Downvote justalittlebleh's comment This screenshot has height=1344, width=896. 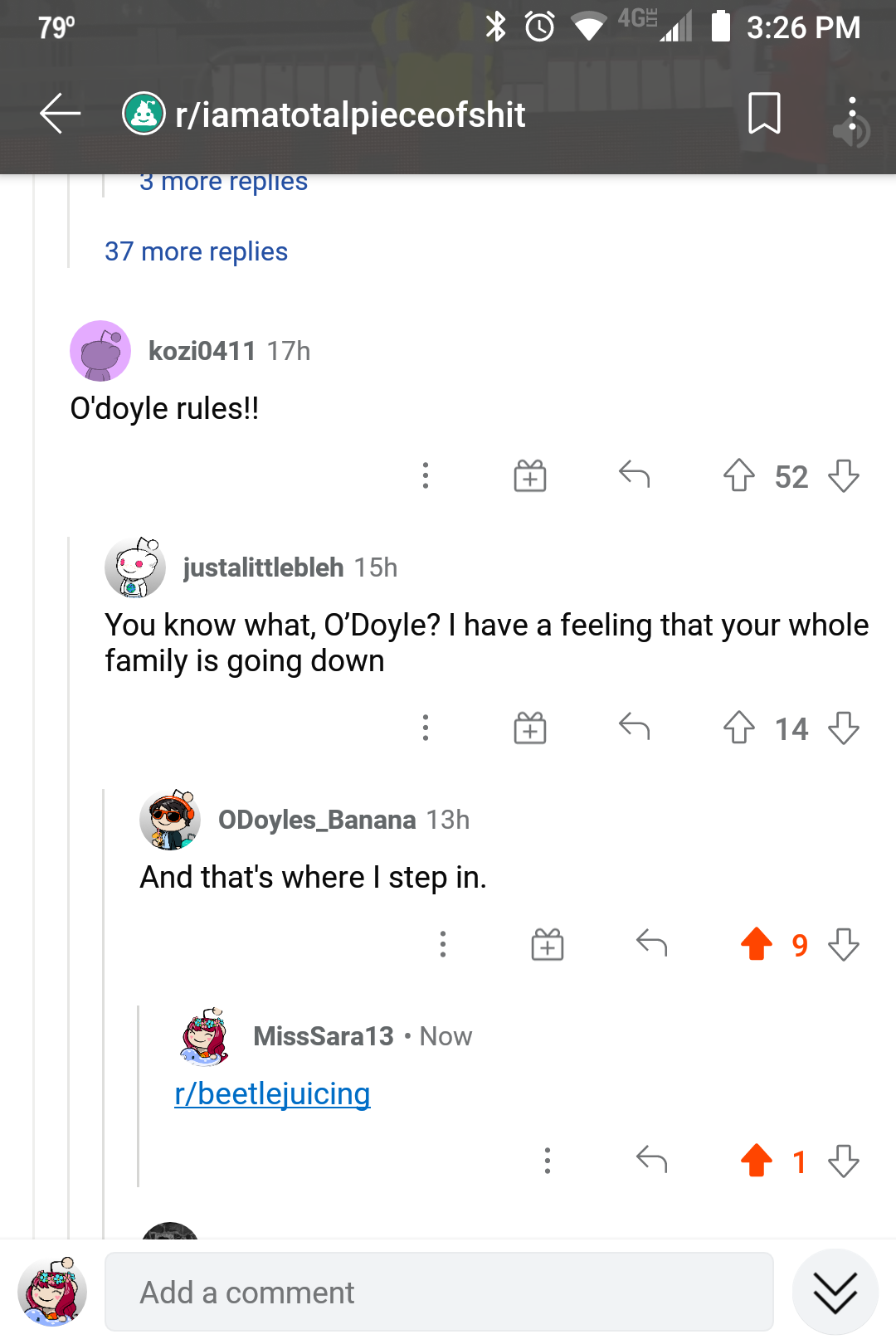(x=845, y=728)
